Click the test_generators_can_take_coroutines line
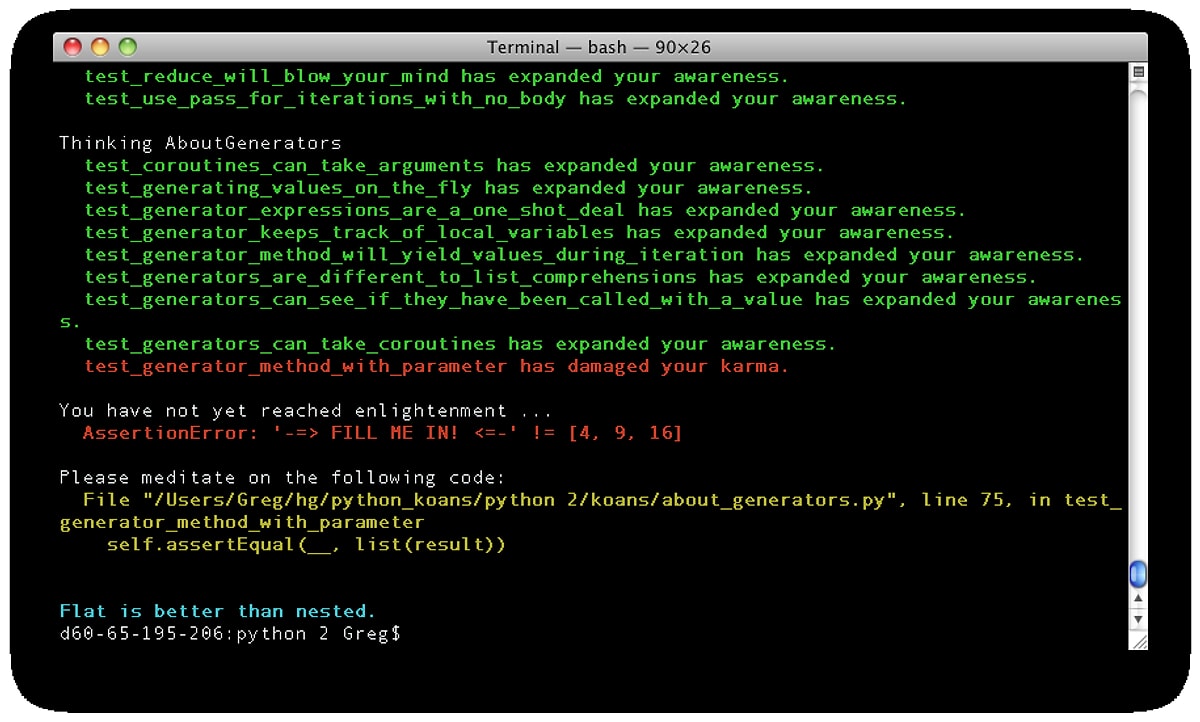The width and height of the screenshot is (1200, 722). (x=460, y=344)
